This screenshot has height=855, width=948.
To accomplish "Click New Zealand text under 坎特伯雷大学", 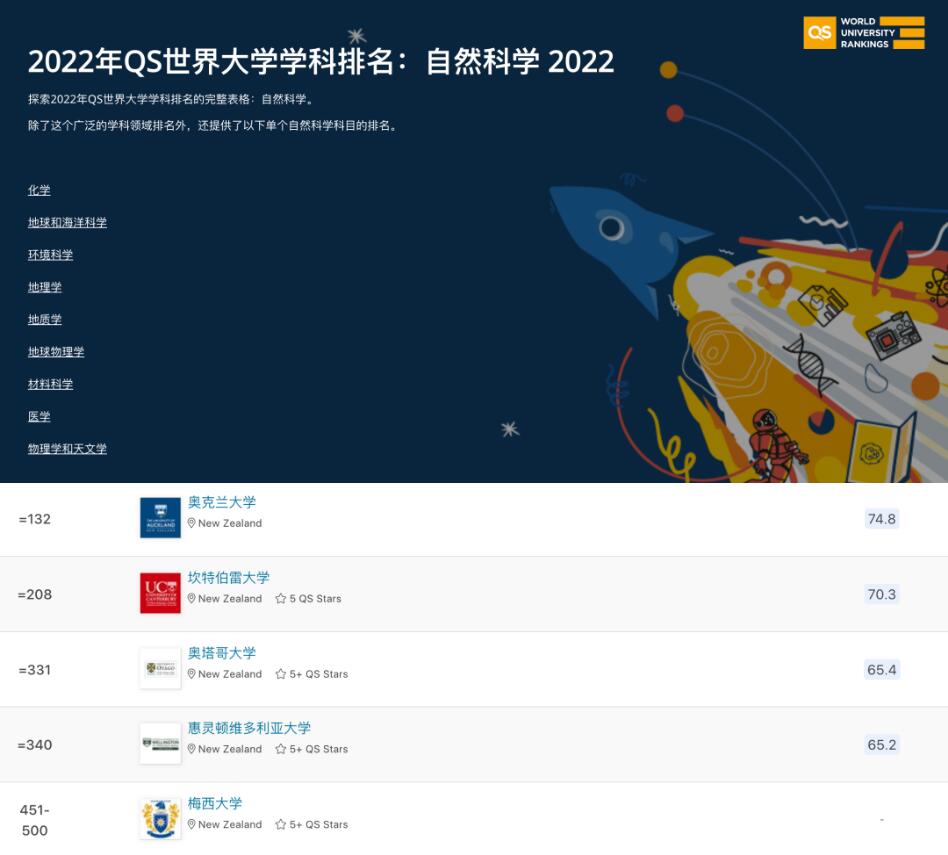I will [230, 599].
